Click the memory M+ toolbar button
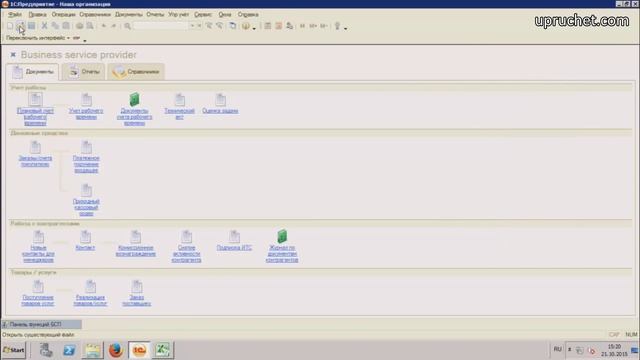 click(x=313, y=26)
